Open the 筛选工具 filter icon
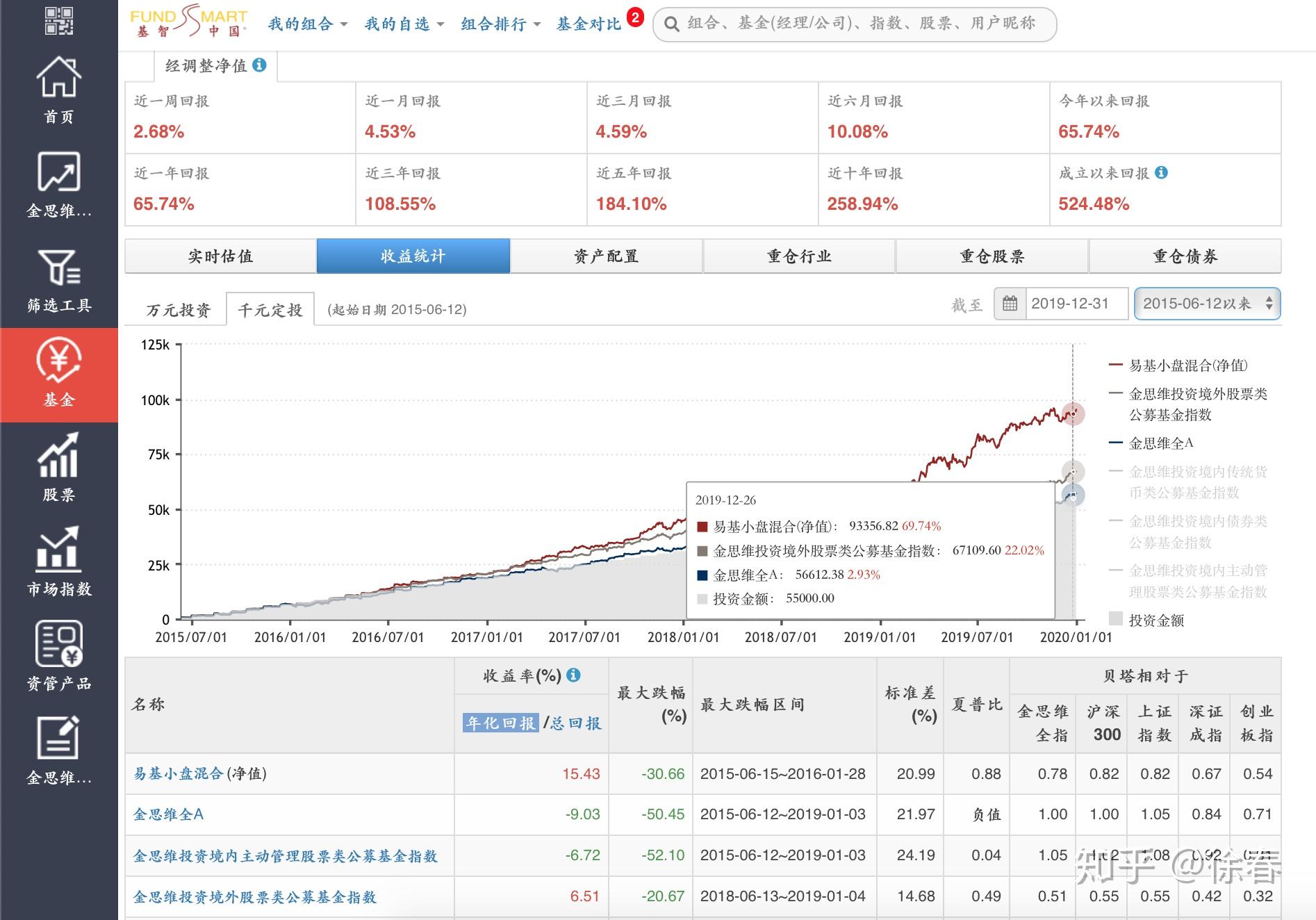The image size is (1316, 920). coord(59,267)
